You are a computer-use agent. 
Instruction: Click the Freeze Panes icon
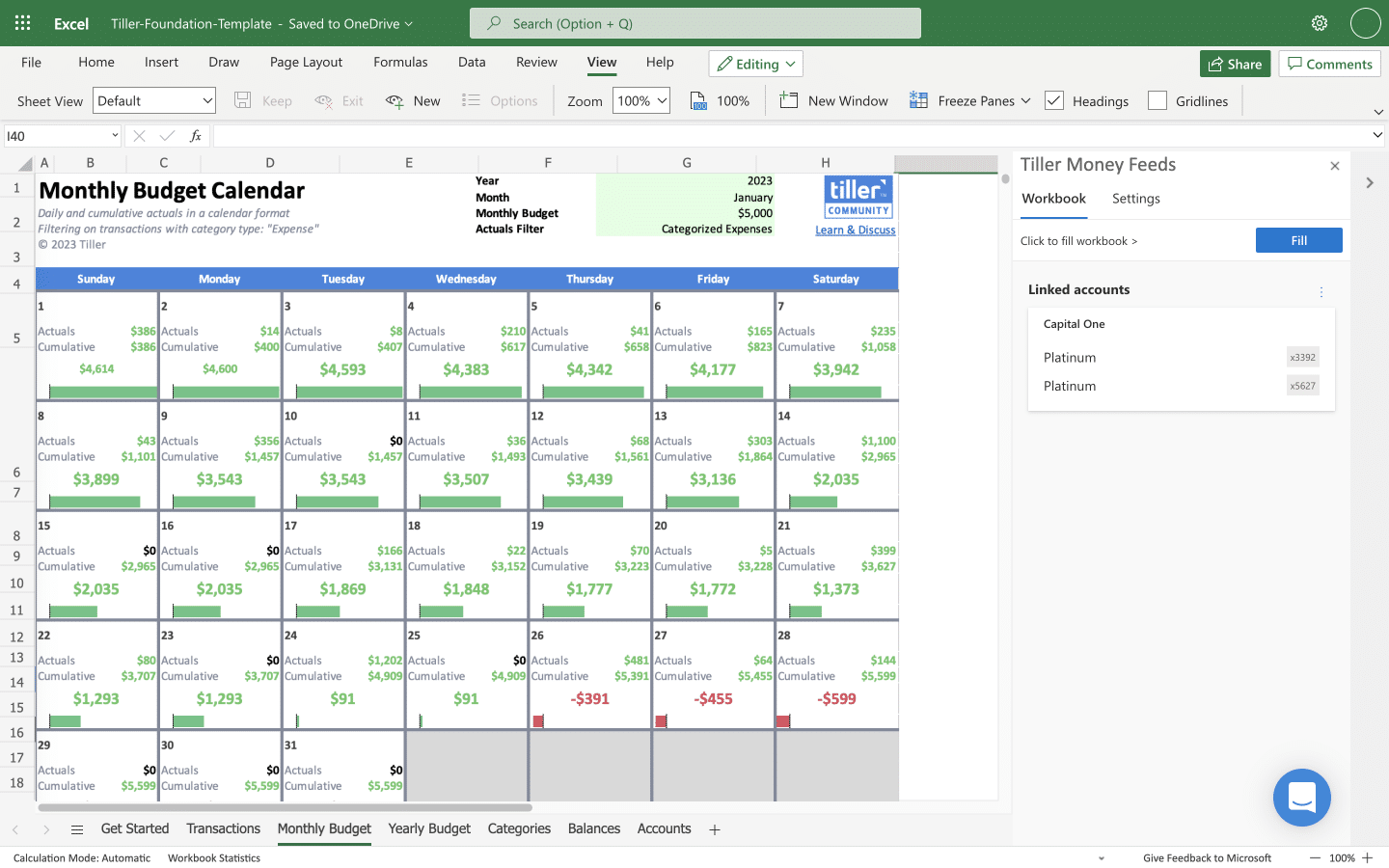(918, 101)
